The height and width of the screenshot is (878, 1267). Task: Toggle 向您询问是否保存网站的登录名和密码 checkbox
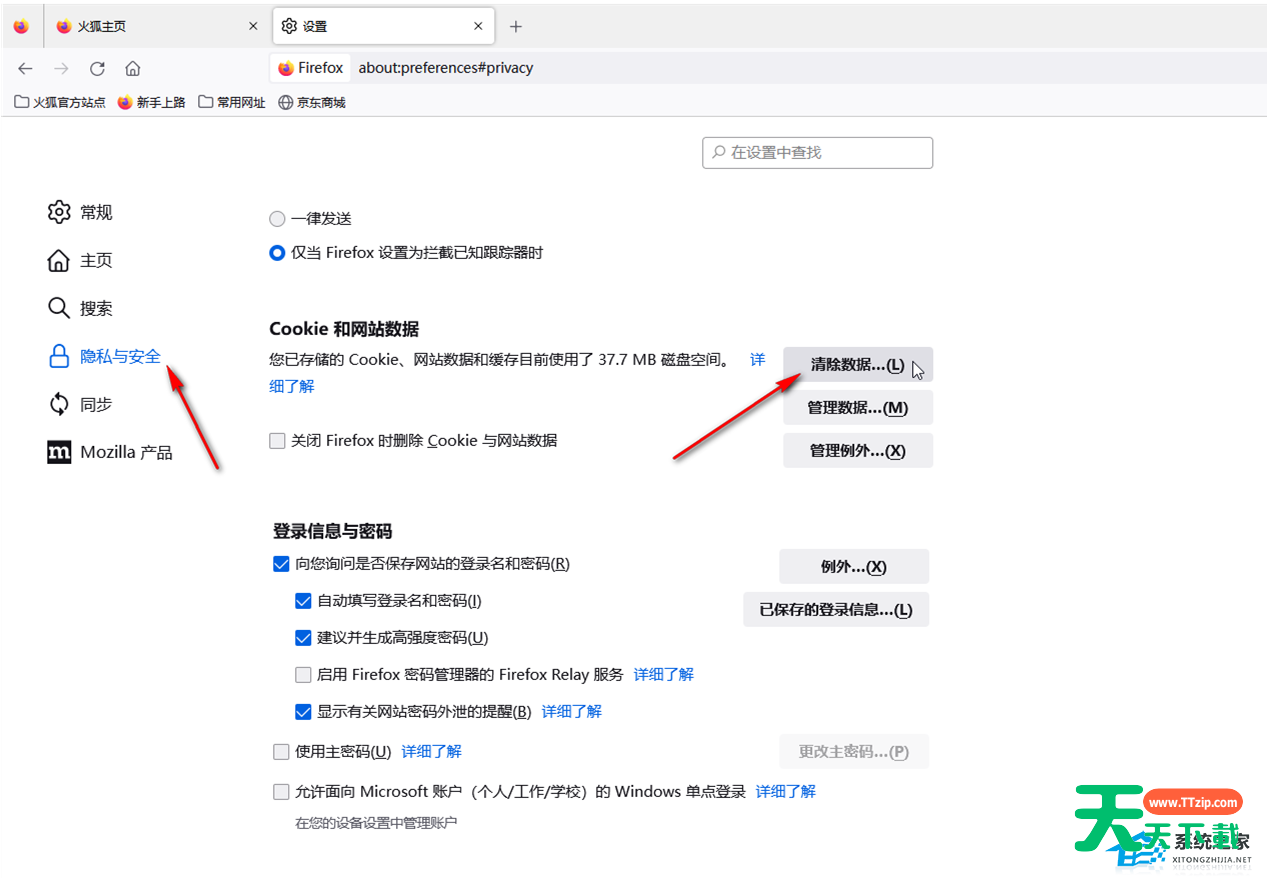click(x=281, y=564)
